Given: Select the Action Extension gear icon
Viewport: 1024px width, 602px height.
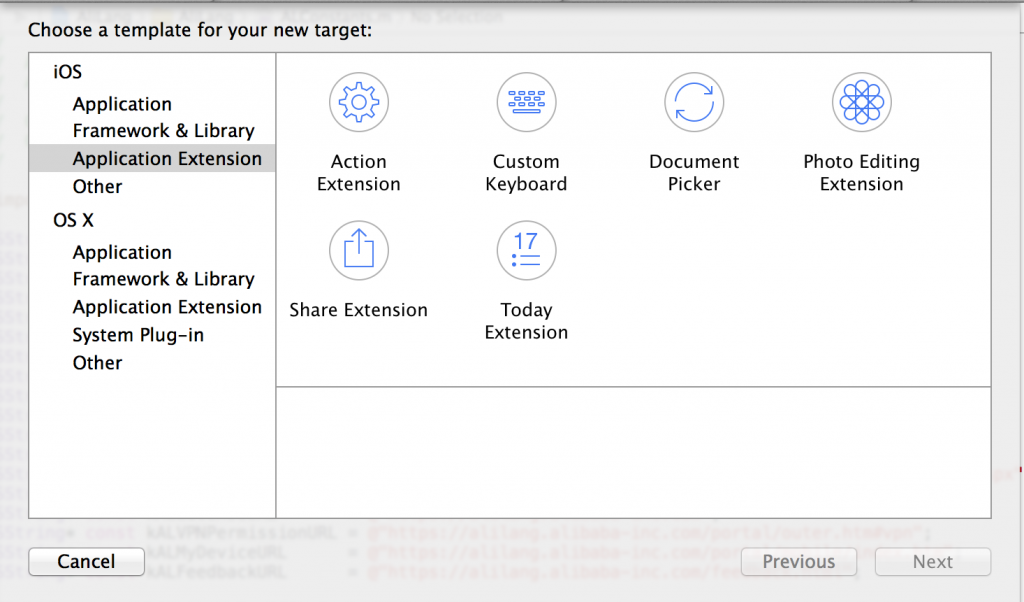Looking at the screenshot, I should (x=358, y=102).
